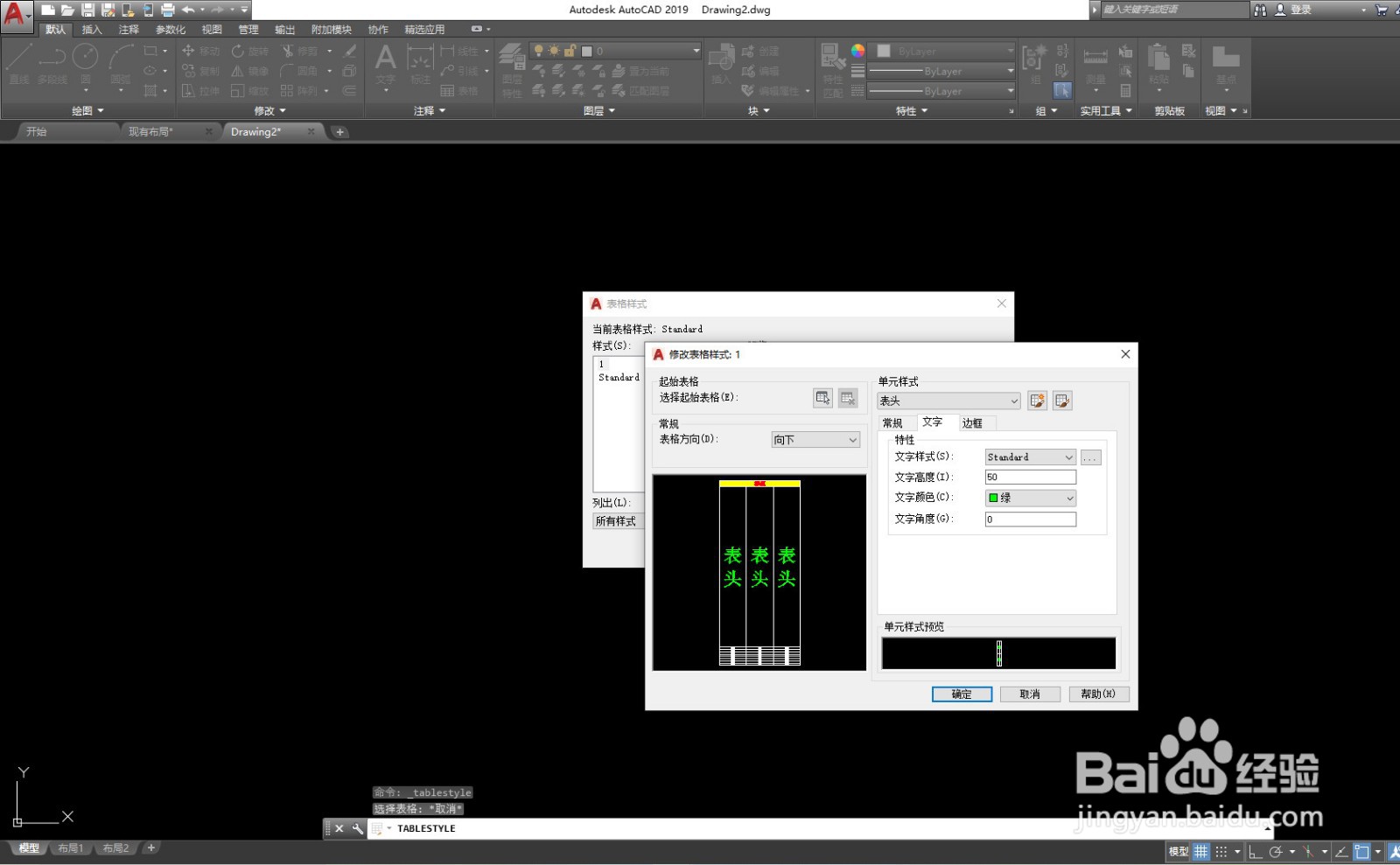1400x865 pixels.
Task: Click the plot printer icon
Action: 168,10
